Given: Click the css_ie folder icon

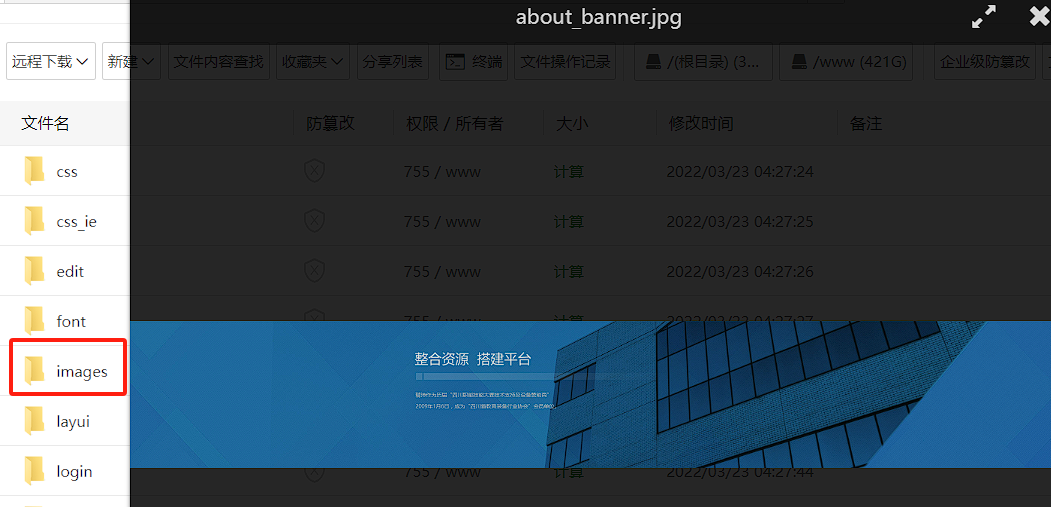Looking at the screenshot, I should [x=34, y=221].
